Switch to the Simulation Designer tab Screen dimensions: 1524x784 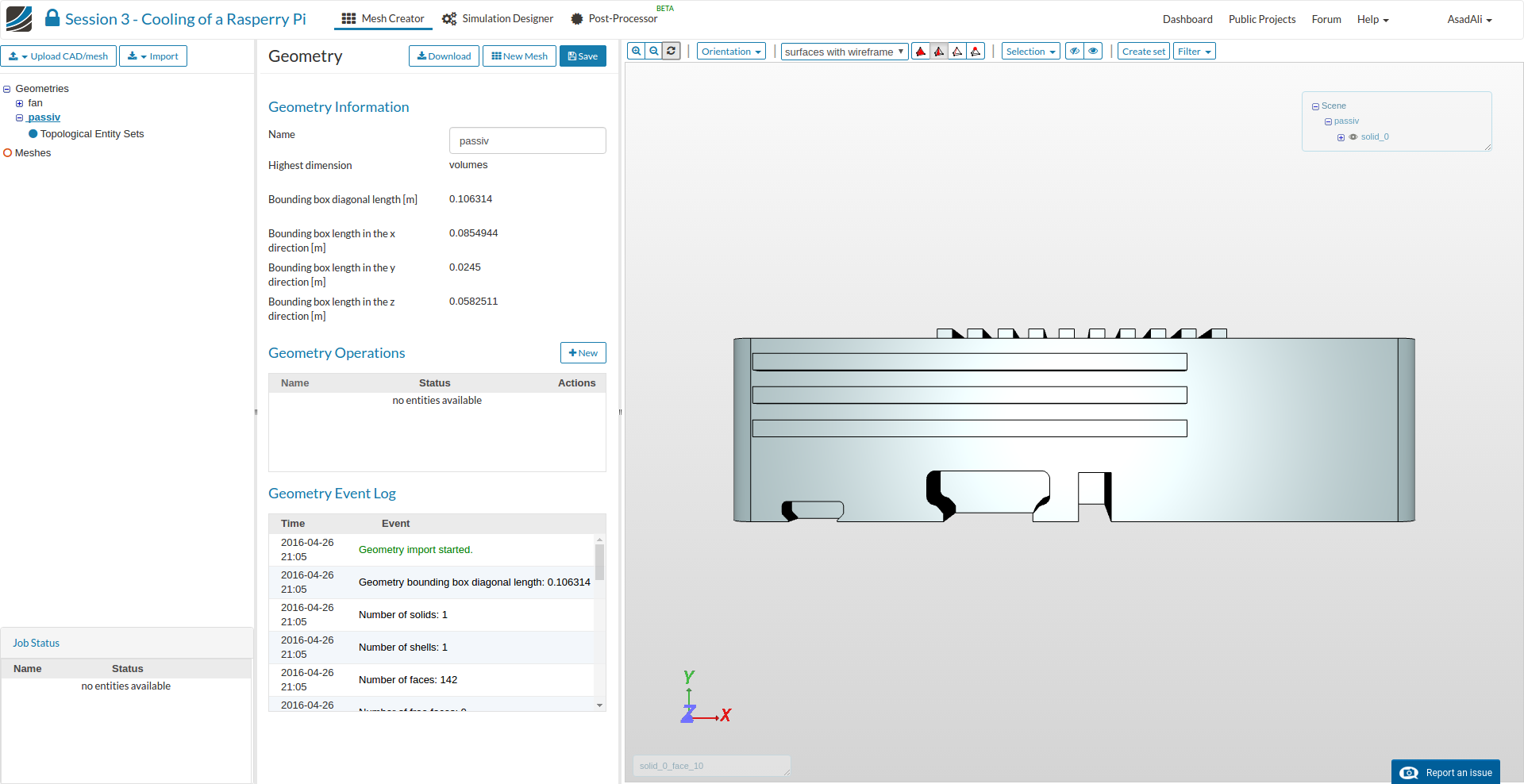(x=498, y=19)
